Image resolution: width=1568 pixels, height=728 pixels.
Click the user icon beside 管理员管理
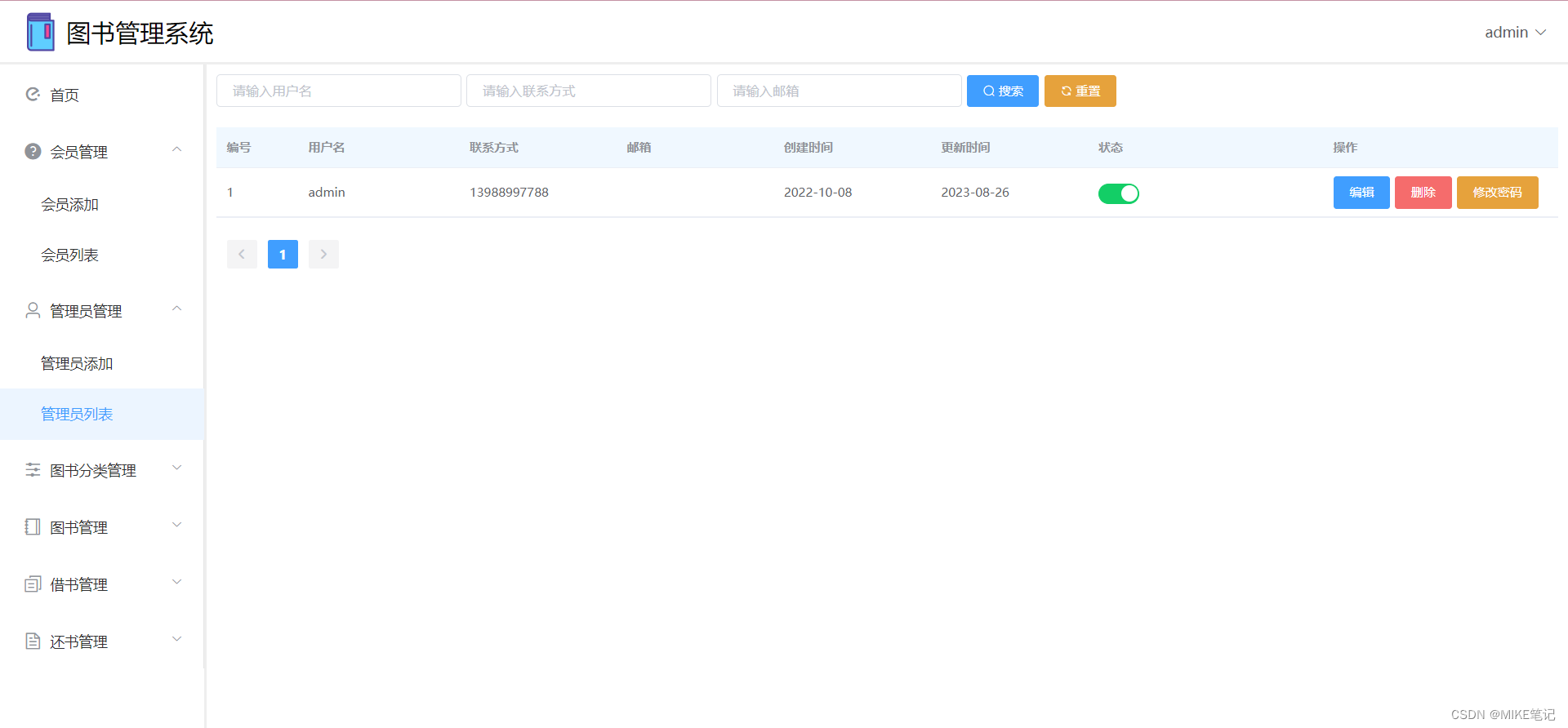(33, 310)
